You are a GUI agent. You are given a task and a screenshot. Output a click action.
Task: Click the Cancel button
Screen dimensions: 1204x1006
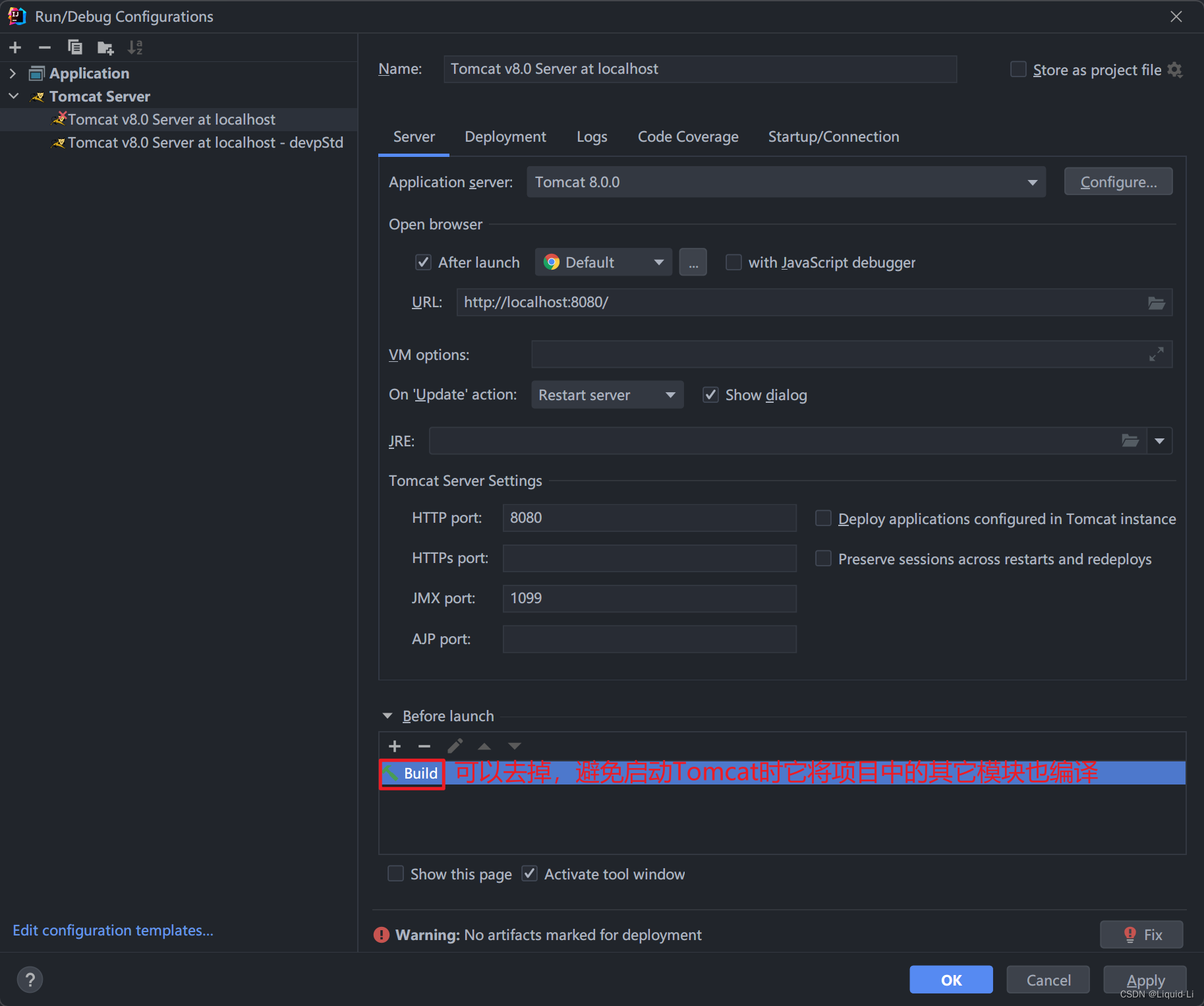pos(1048,980)
